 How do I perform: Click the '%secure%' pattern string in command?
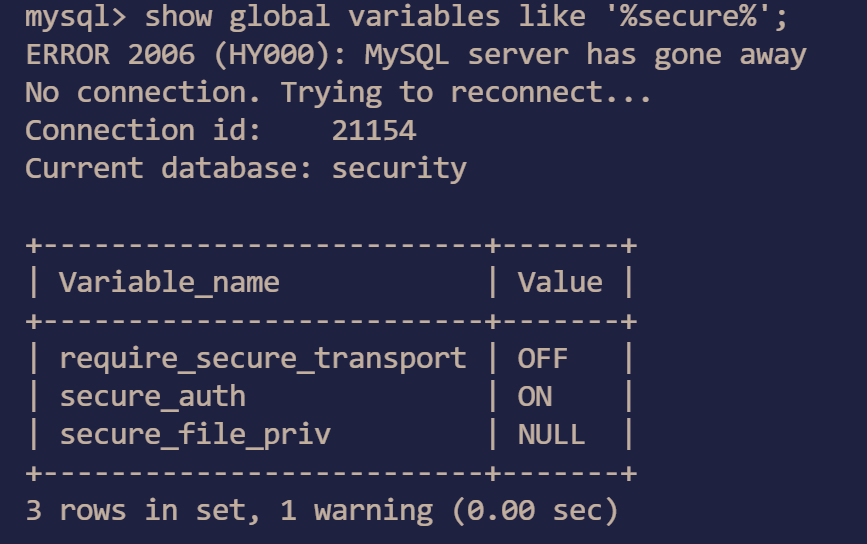pyautogui.click(x=688, y=17)
